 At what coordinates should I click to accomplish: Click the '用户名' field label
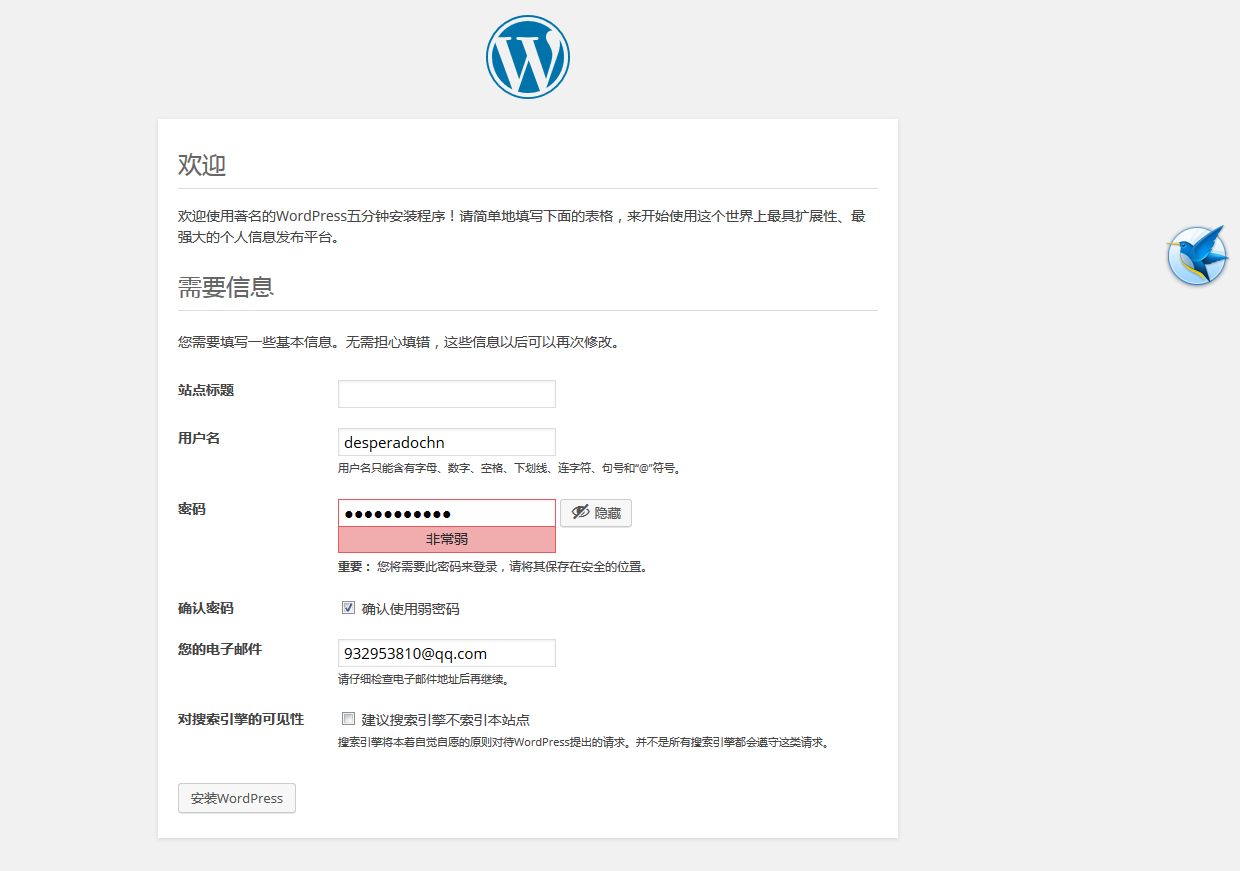(199, 438)
